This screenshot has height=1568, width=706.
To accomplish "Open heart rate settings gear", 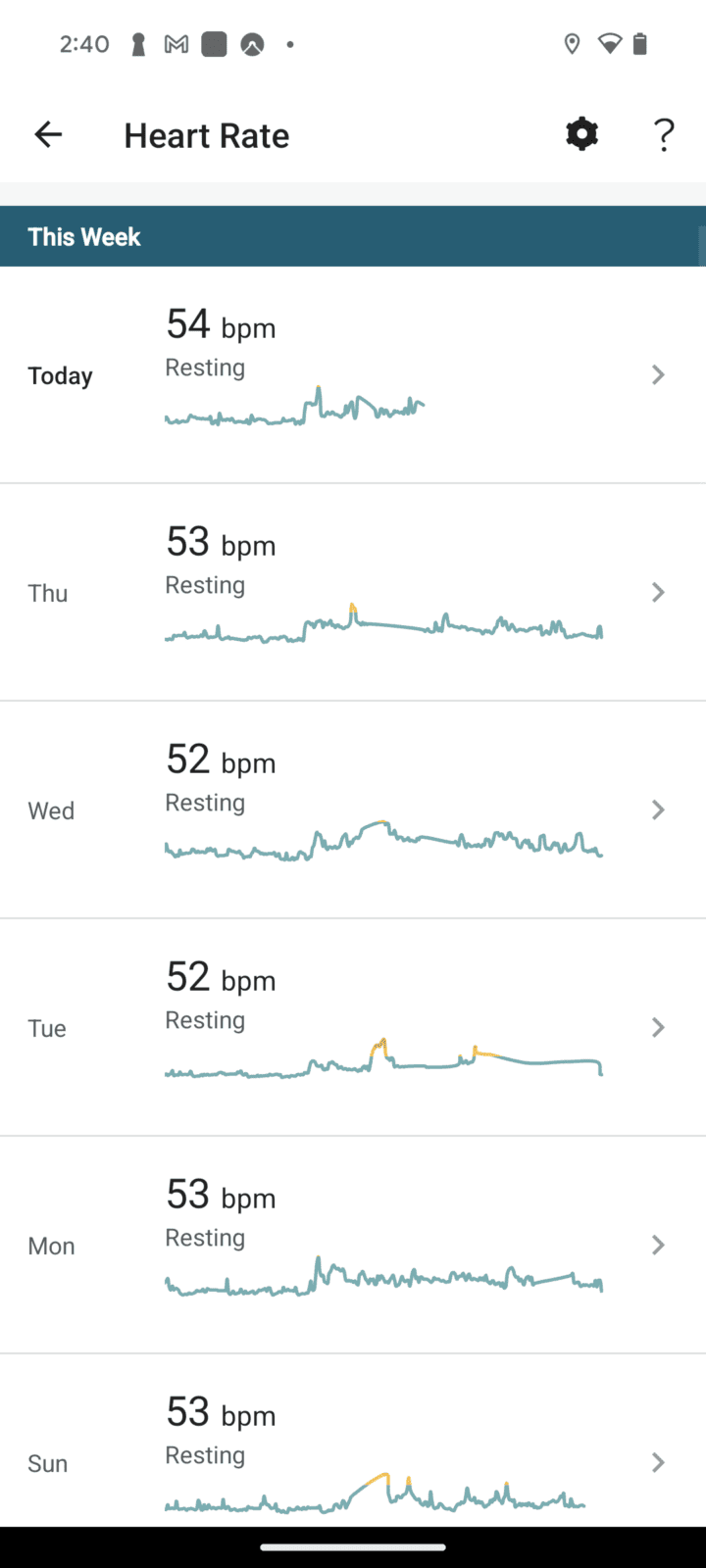I will 581,134.
